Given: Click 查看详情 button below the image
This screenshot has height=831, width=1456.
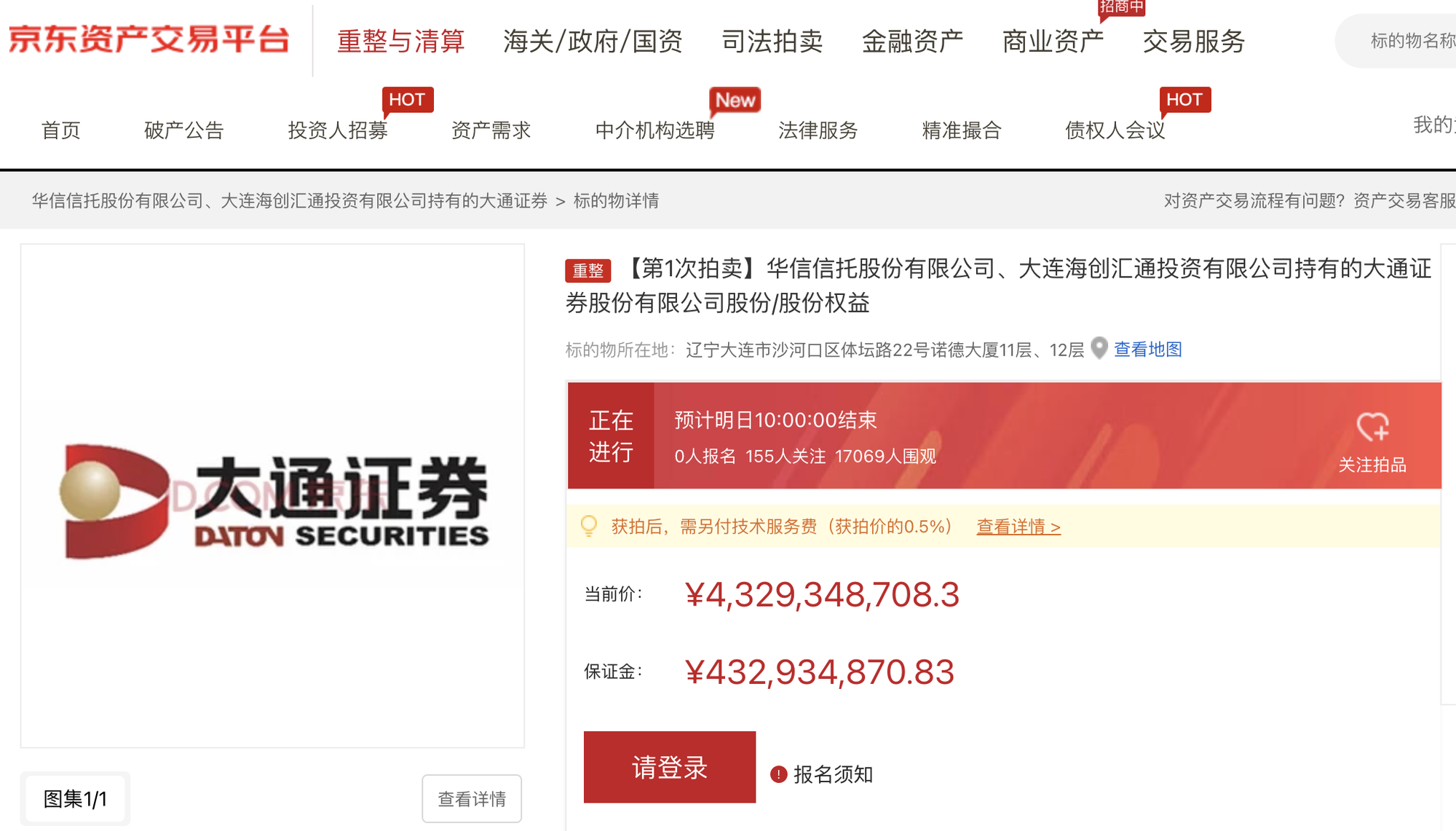Looking at the screenshot, I should [x=472, y=799].
